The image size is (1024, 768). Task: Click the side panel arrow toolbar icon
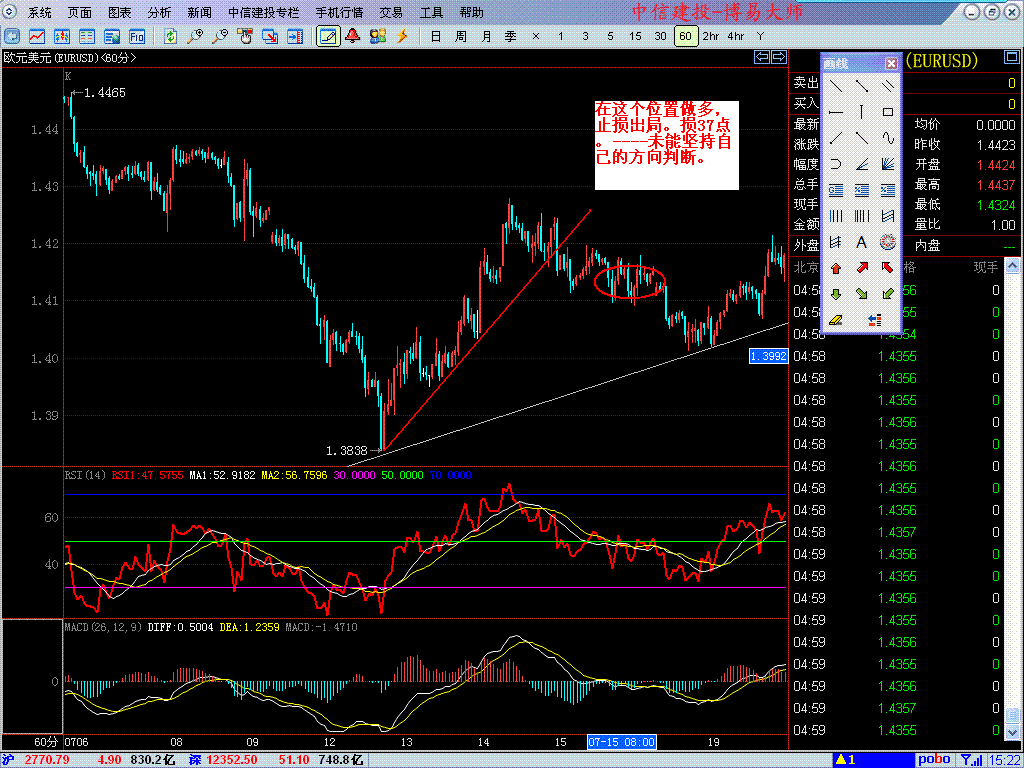pos(295,37)
